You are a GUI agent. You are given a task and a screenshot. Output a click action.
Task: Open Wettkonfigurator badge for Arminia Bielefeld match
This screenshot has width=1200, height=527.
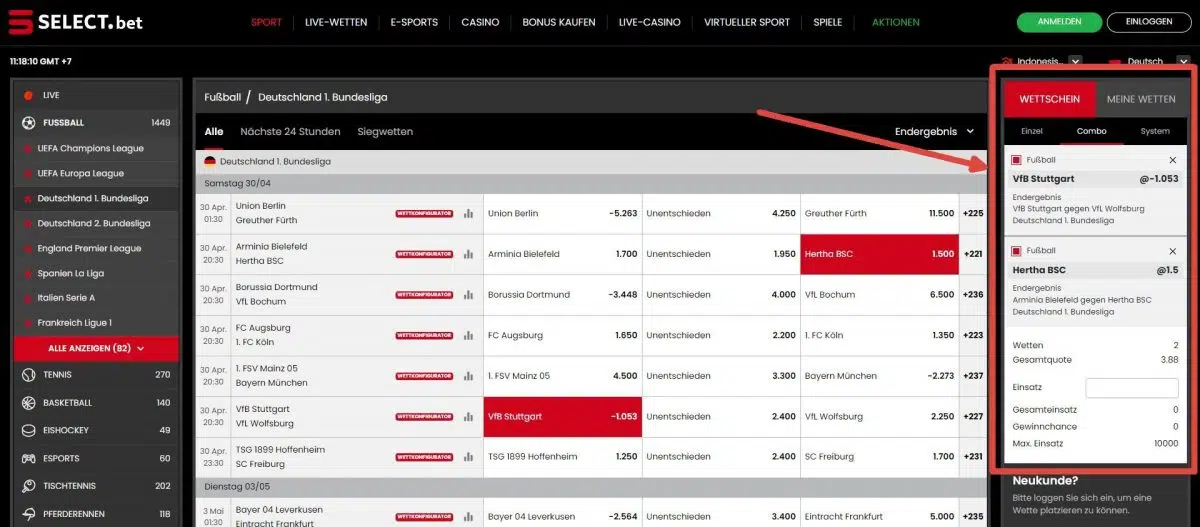(x=424, y=254)
